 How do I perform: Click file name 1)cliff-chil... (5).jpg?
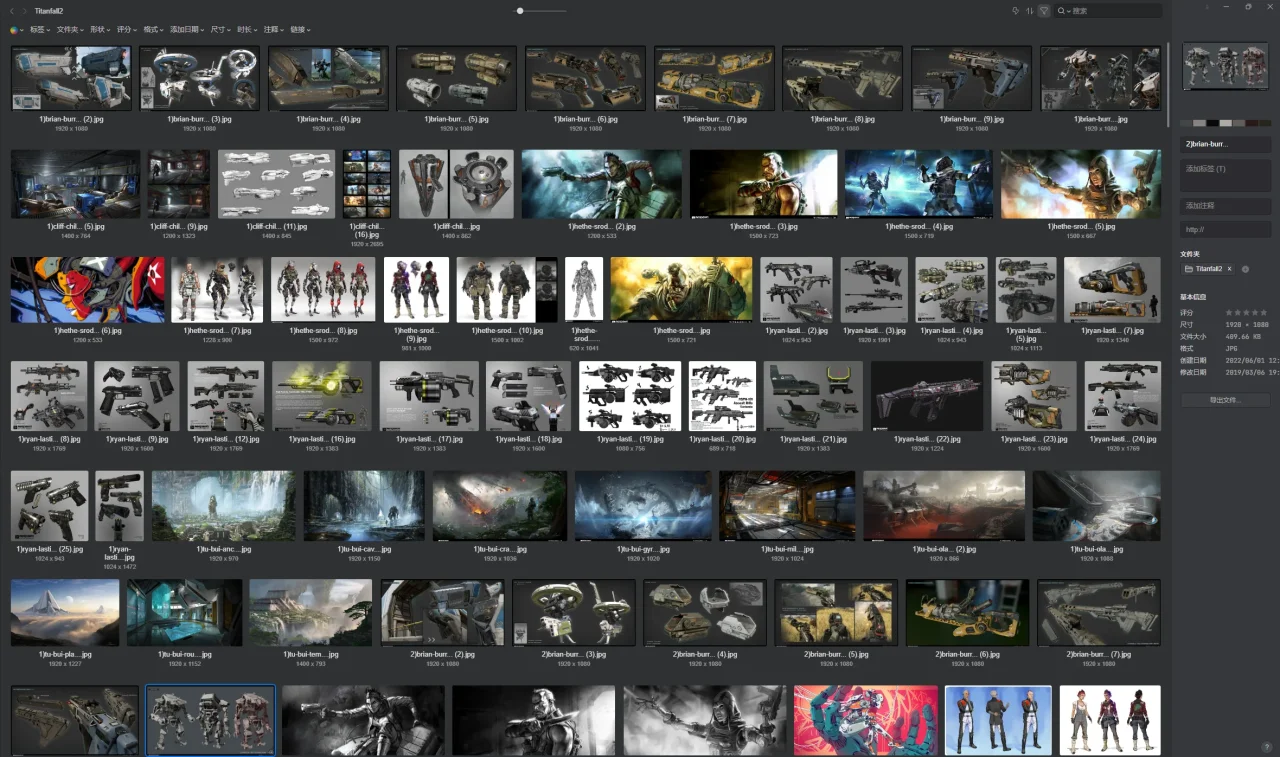click(x=76, y=226)
